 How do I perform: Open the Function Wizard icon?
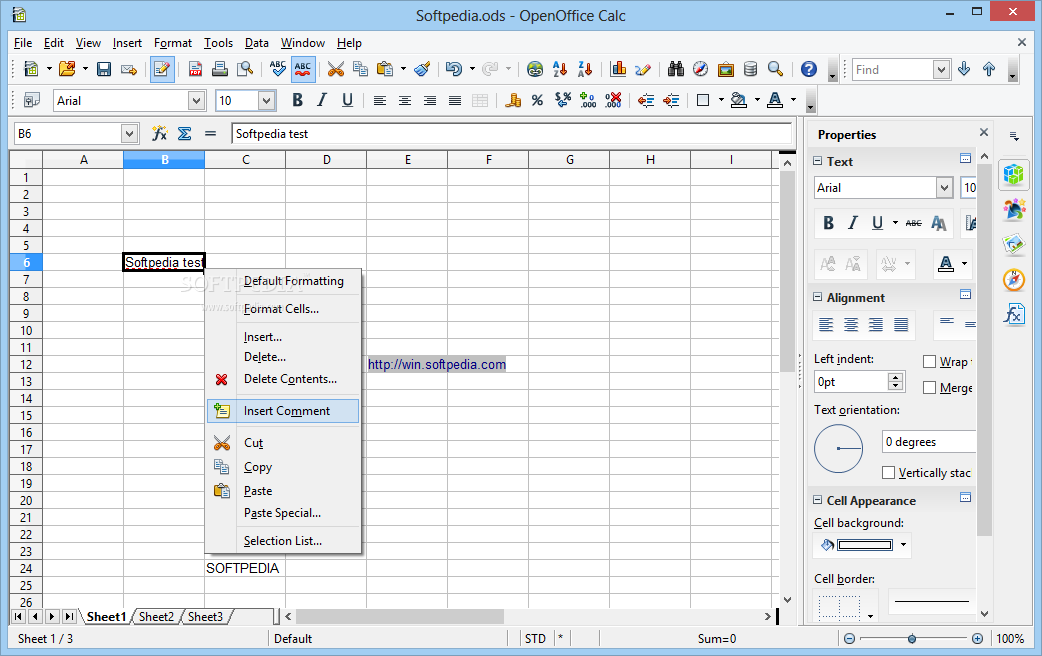pyautogui.click(x=159, y=134)
